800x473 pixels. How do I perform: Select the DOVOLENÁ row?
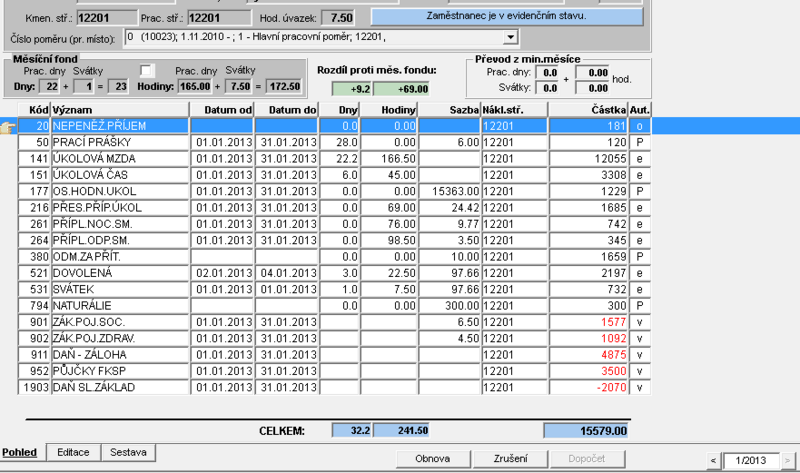point(334,273)
